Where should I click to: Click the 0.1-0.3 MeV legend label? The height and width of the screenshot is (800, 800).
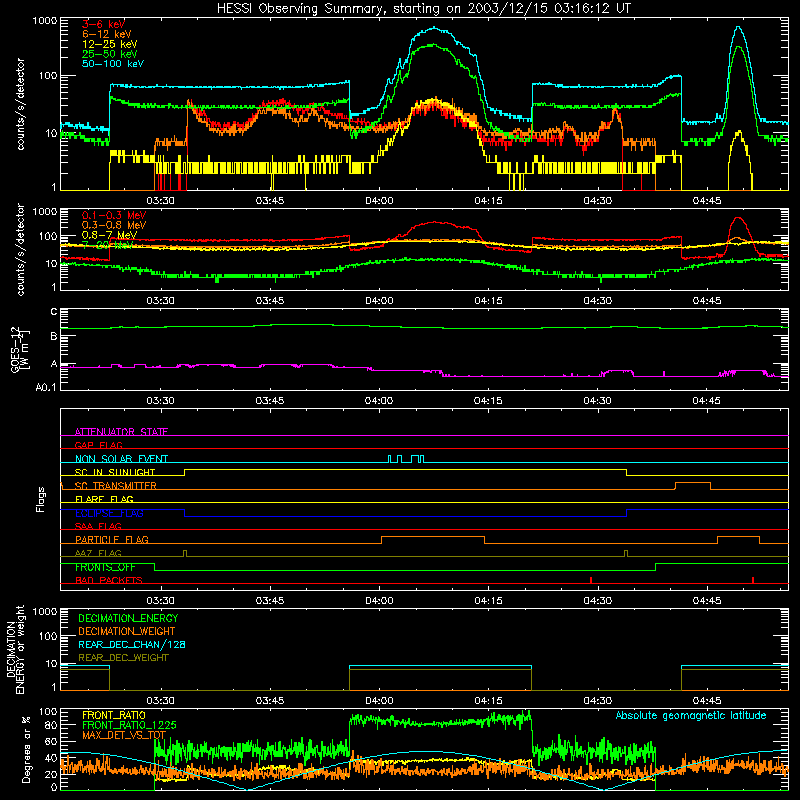click(114, 215)
